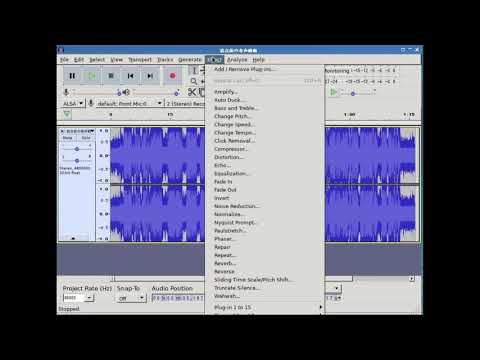Toggle the track Mute button
The image size is (480, 360).
point(68,138)
